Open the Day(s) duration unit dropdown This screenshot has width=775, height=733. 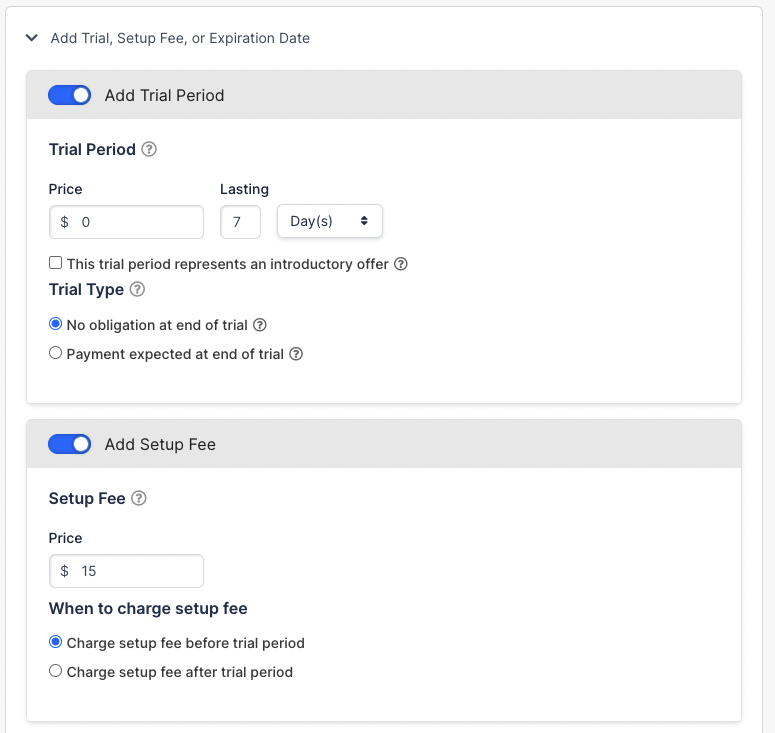tap(330, 221)
